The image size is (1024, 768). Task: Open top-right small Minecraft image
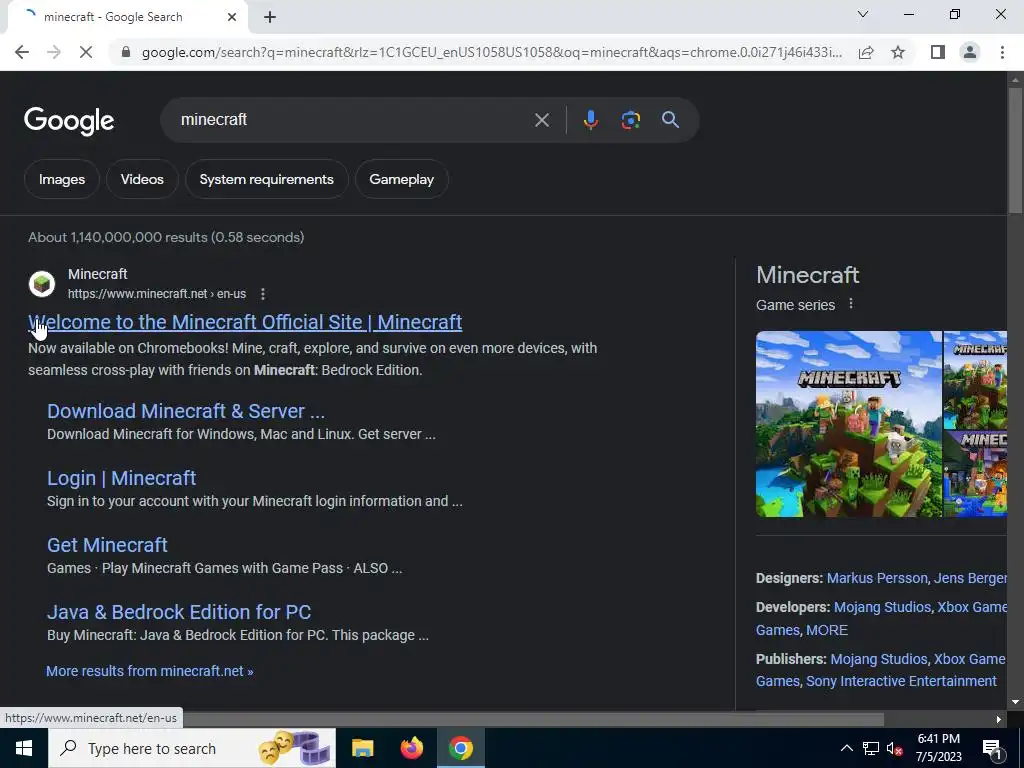976,380
